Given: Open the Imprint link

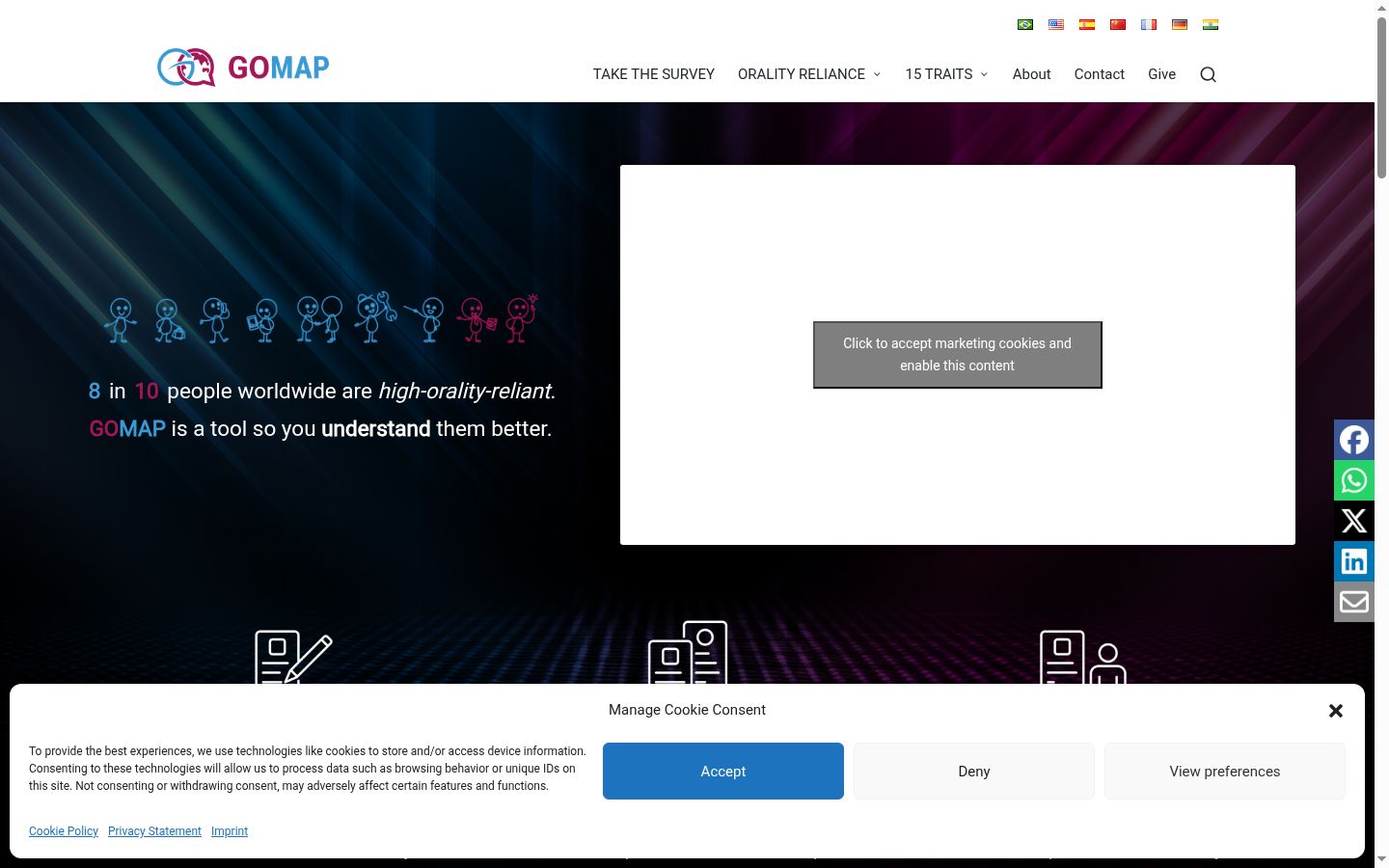Looking at the screenshot, I should coord(230,831).
